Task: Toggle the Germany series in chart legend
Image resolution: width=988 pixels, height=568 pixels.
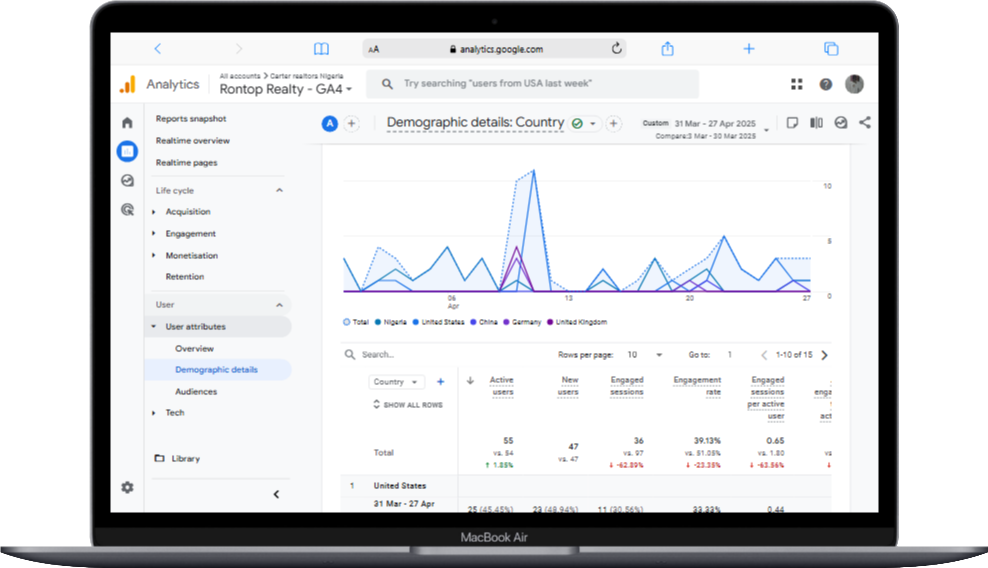Action: (522, 322)
